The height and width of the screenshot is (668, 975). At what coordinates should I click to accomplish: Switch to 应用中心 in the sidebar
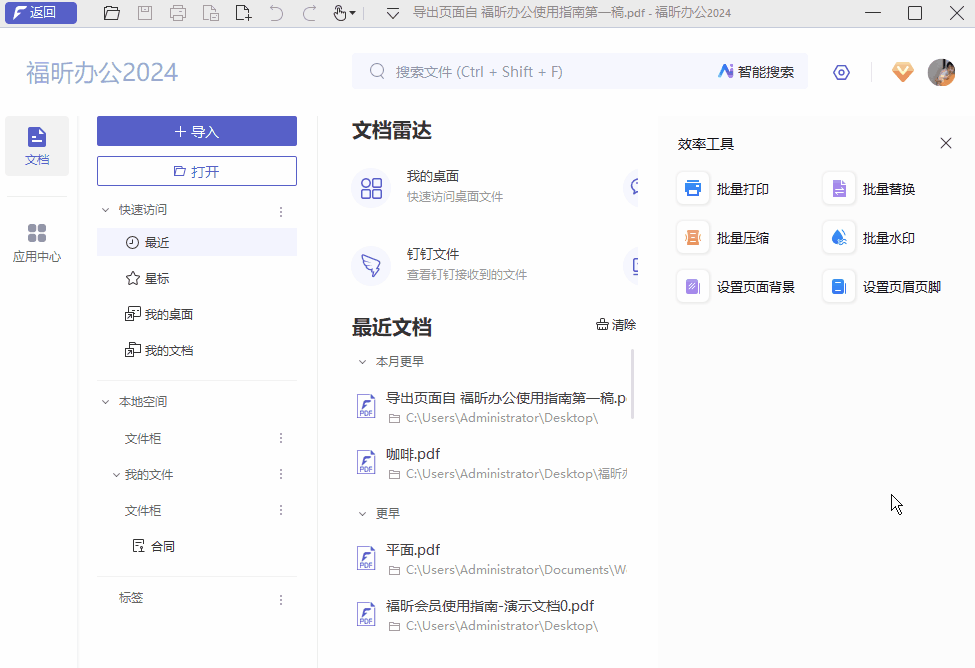[37, 240]
